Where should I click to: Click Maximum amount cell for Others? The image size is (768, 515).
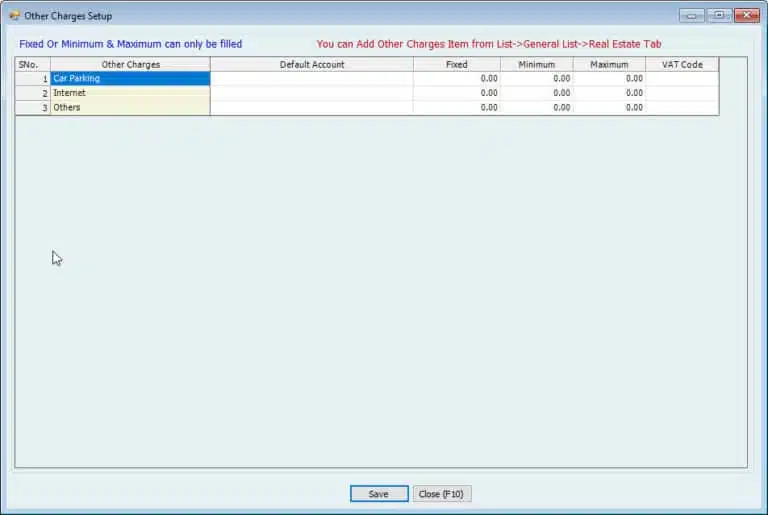[x=609, y=108]
